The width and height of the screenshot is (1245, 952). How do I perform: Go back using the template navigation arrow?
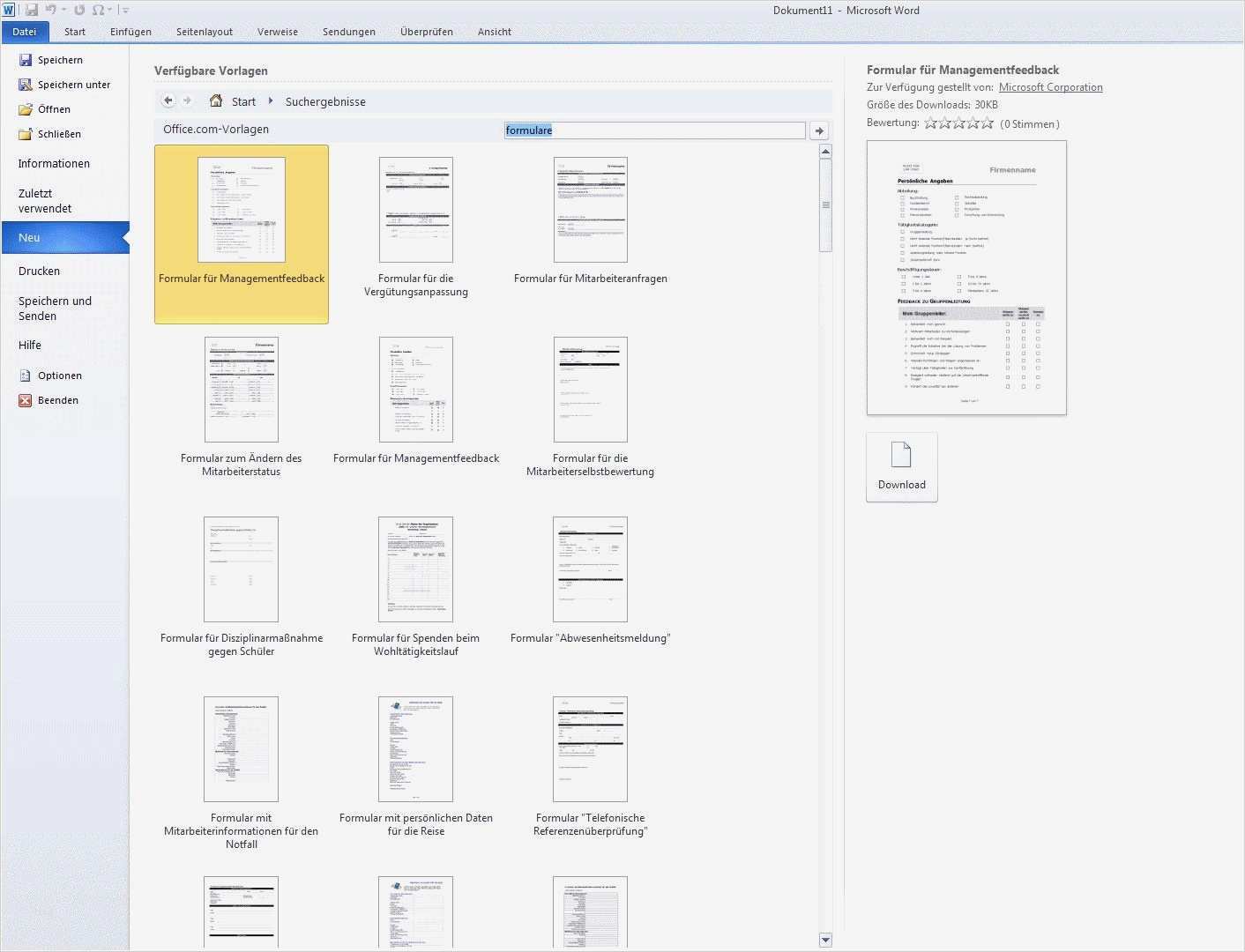click(168, 100)
